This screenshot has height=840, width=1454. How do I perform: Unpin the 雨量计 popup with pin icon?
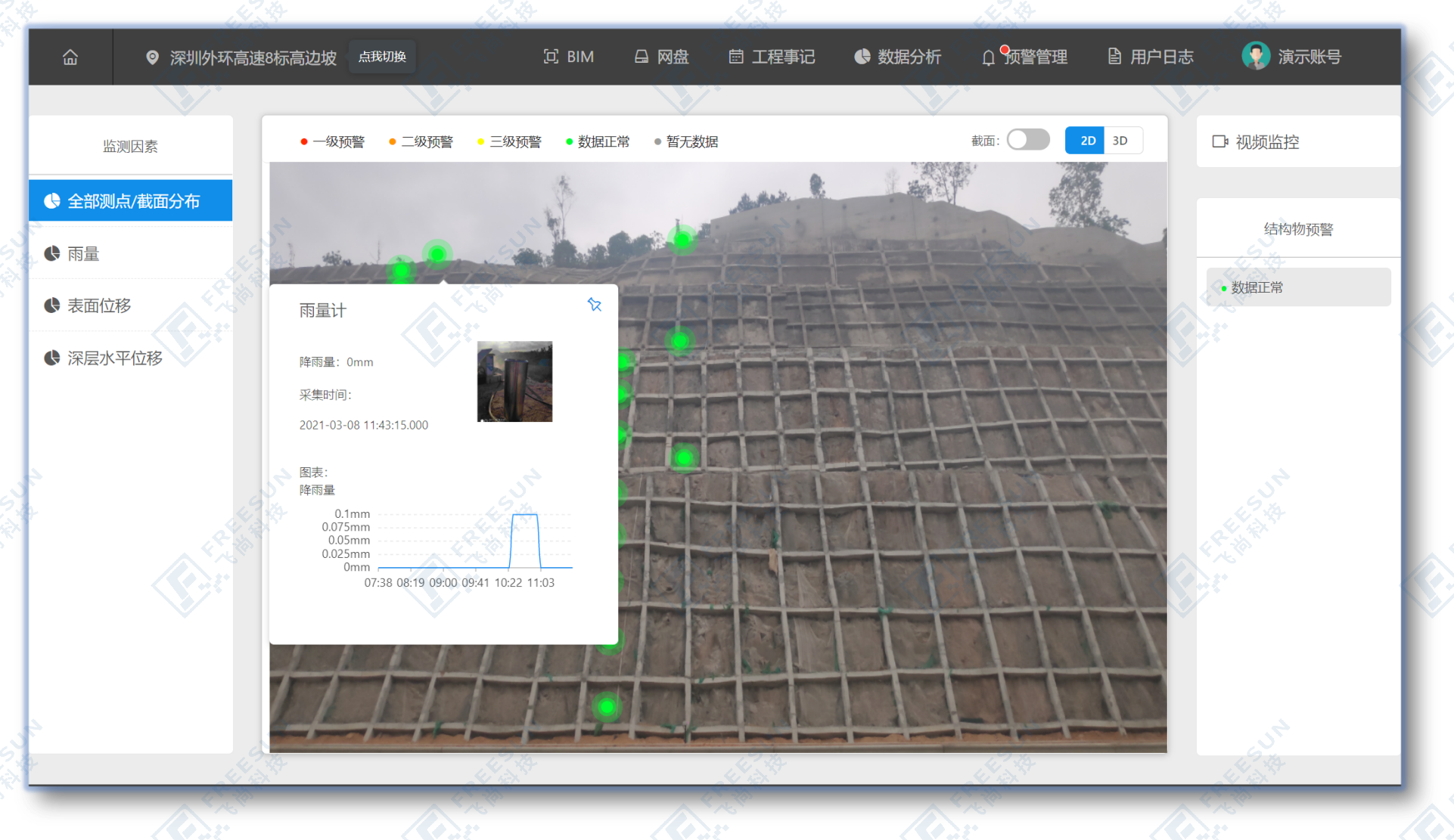pyautogui.click(x=595, y=305)
